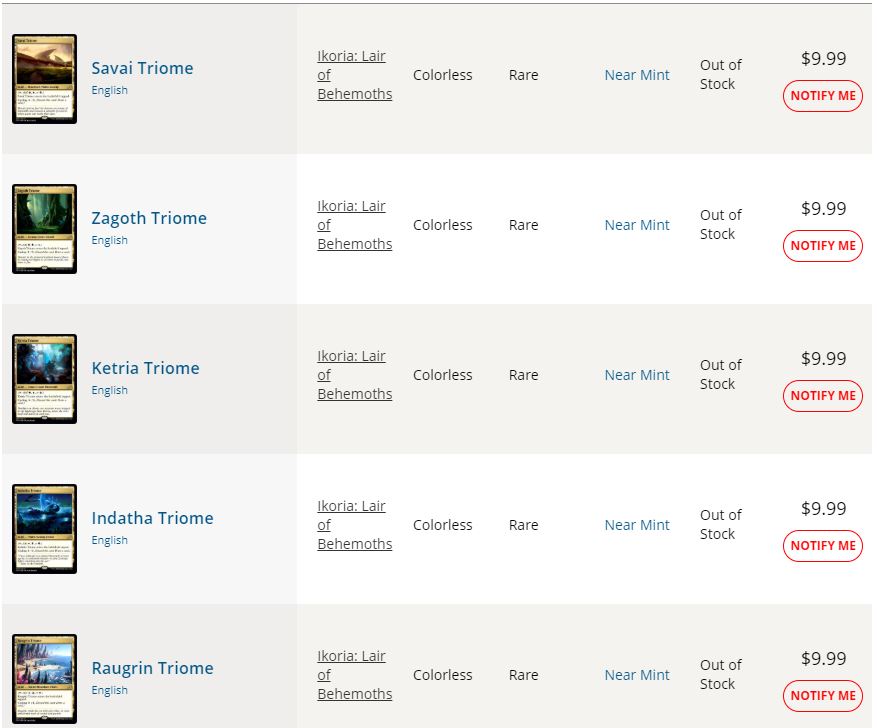
Task: Open the Raugrin Triome card thumbnail
Action: [x=44, y=678]
